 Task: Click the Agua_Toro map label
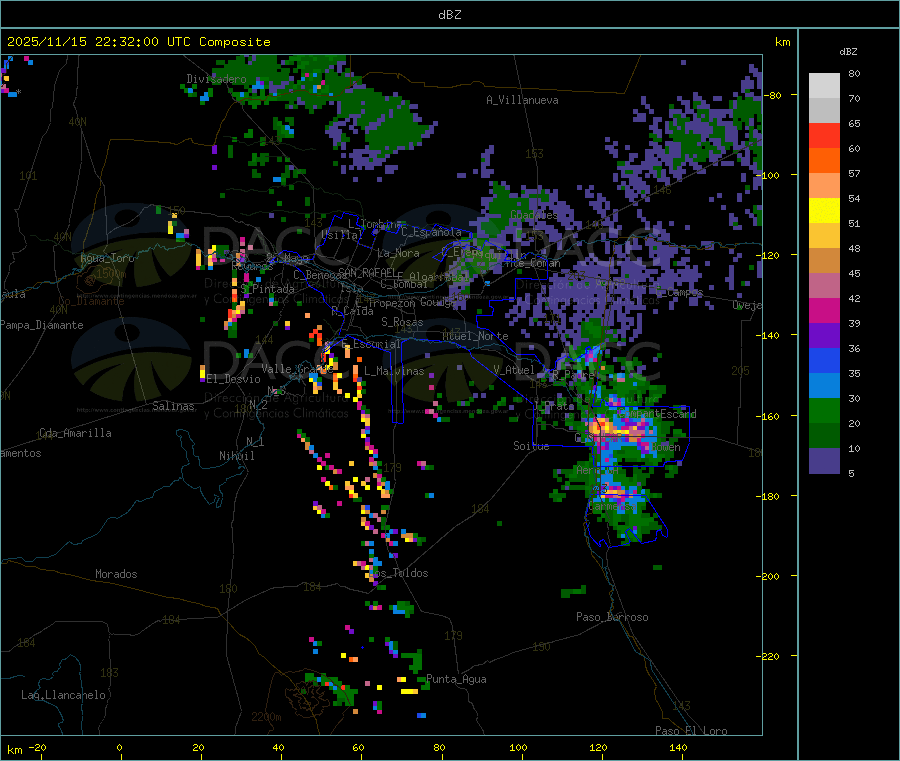pos(107,258)
